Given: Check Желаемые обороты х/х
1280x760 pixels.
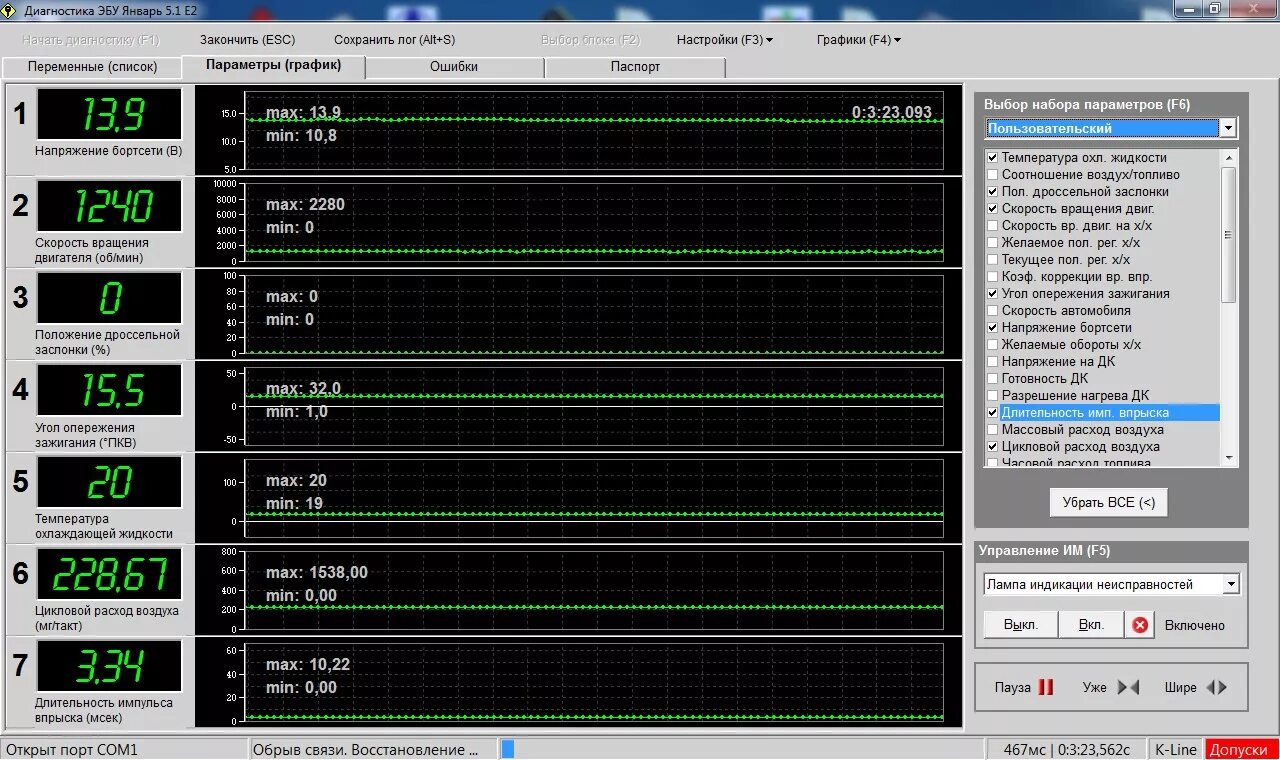Looking at the screenshot, I should tap(993, 345).
